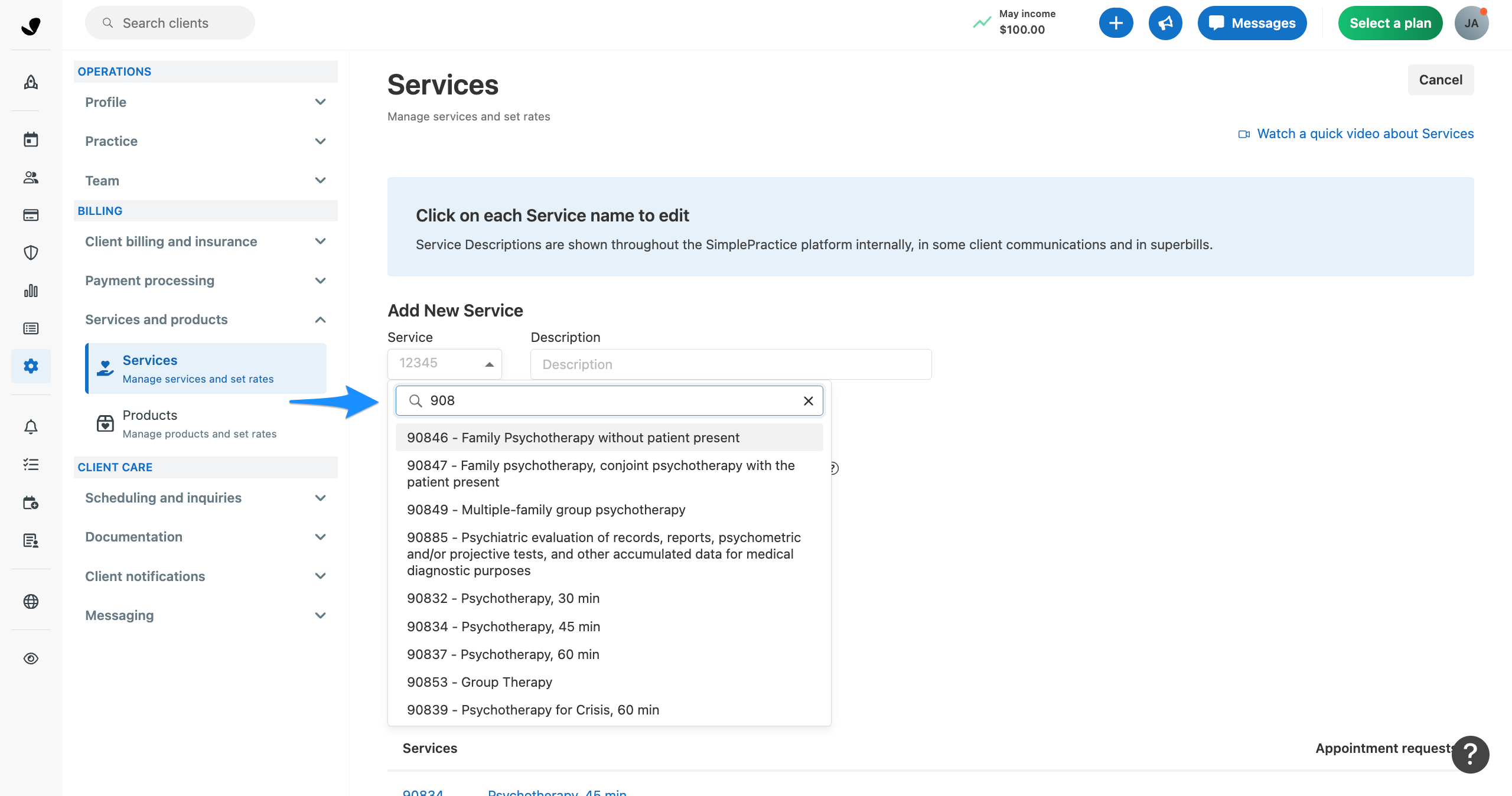Collapse Services and products section
Viewport: 1512px width, 796px height.
coord(206,319)
